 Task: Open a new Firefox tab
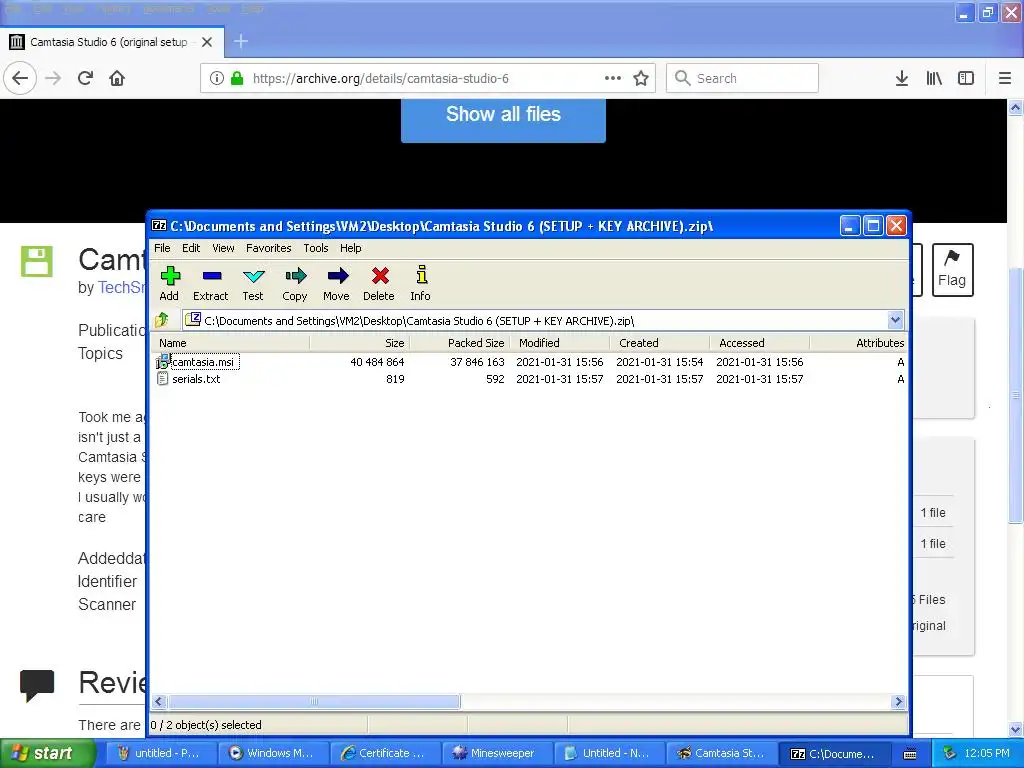[240, 42]
